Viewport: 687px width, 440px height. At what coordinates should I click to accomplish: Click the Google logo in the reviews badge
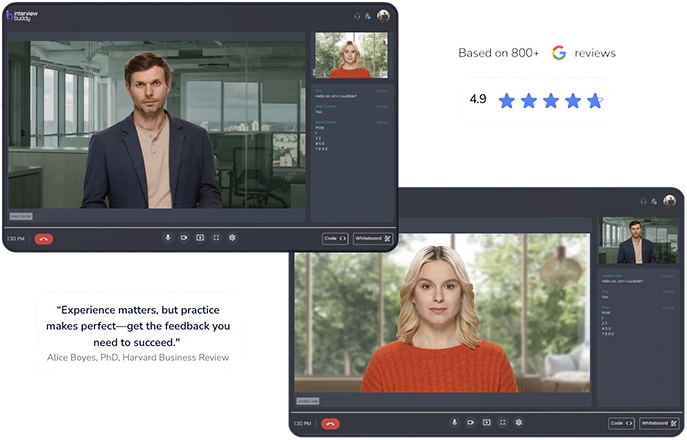[x=558, y=53]
